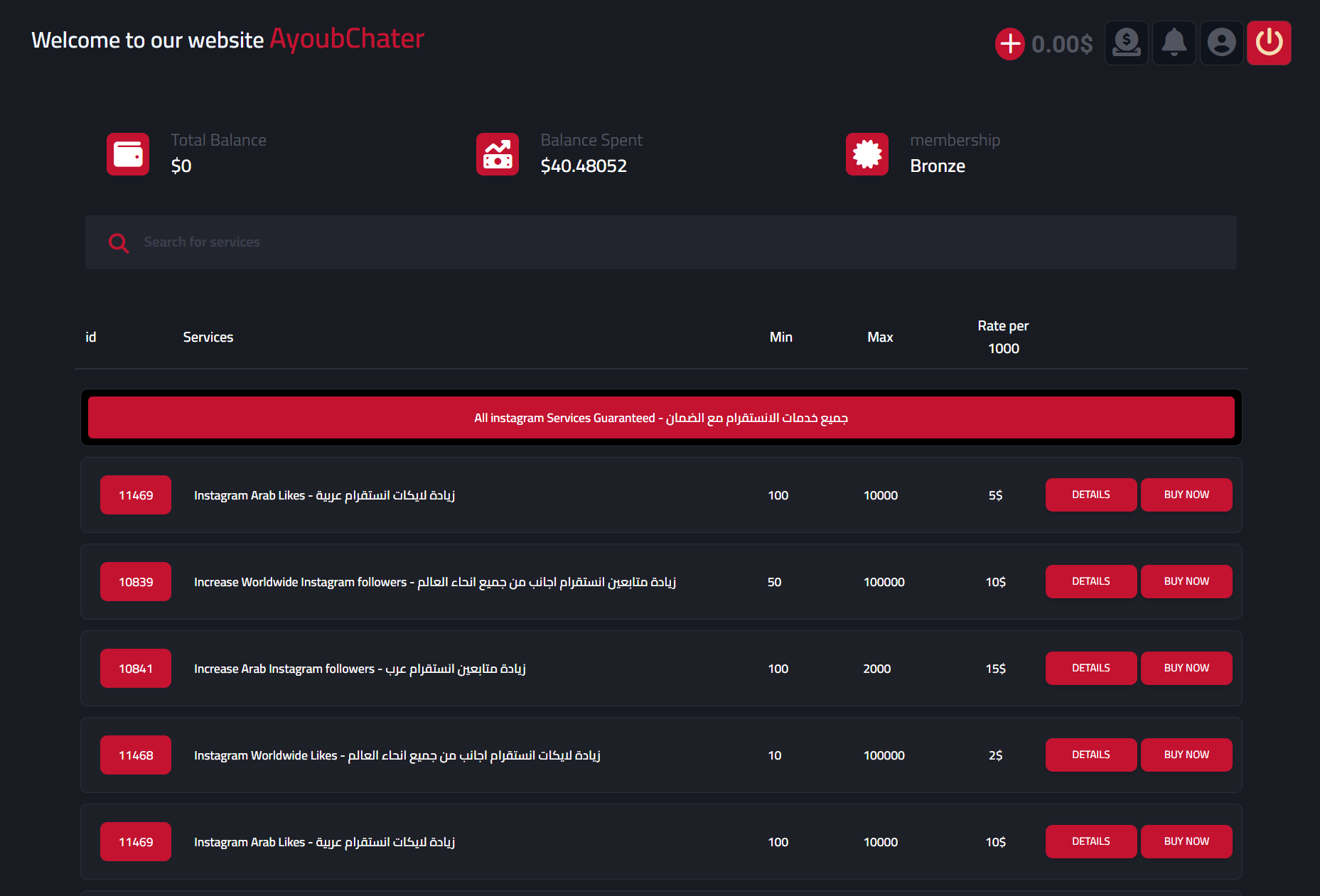The image size is (1320, 896).
Task: Open Details for 10$ Instagram Arab Likes
Action: pyautogui.click(x=1091, y=841)
